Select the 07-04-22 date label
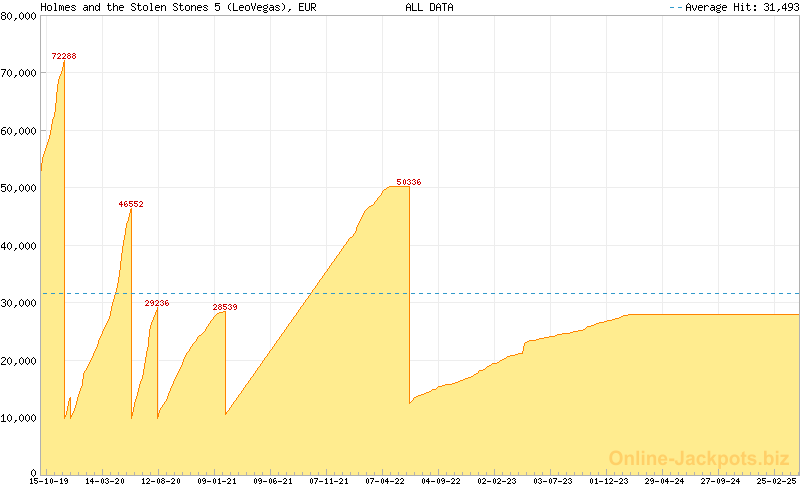Screen dimensions: 800x490 (385, 481)
